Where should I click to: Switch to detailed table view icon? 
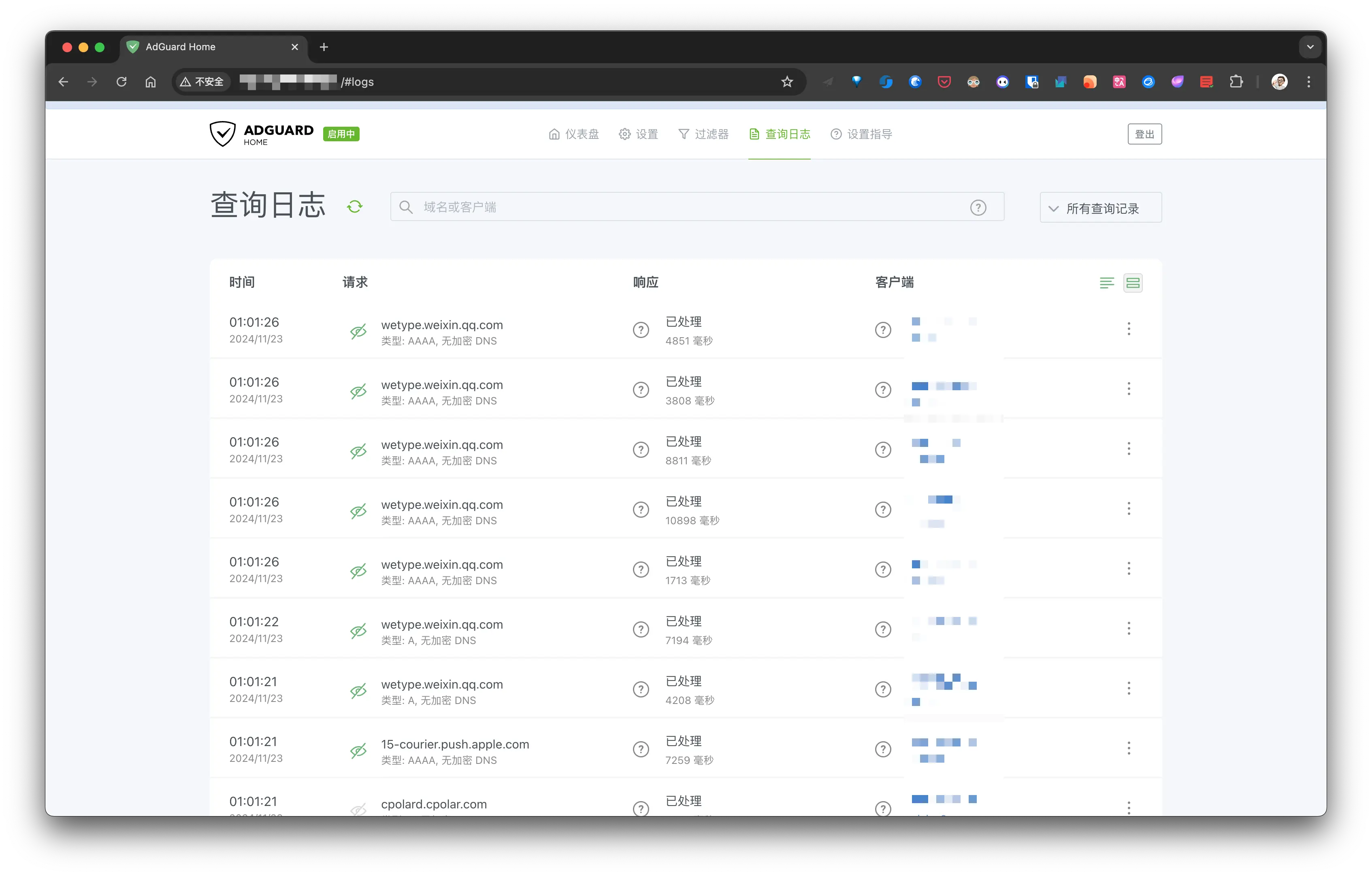pos(1133,283)
